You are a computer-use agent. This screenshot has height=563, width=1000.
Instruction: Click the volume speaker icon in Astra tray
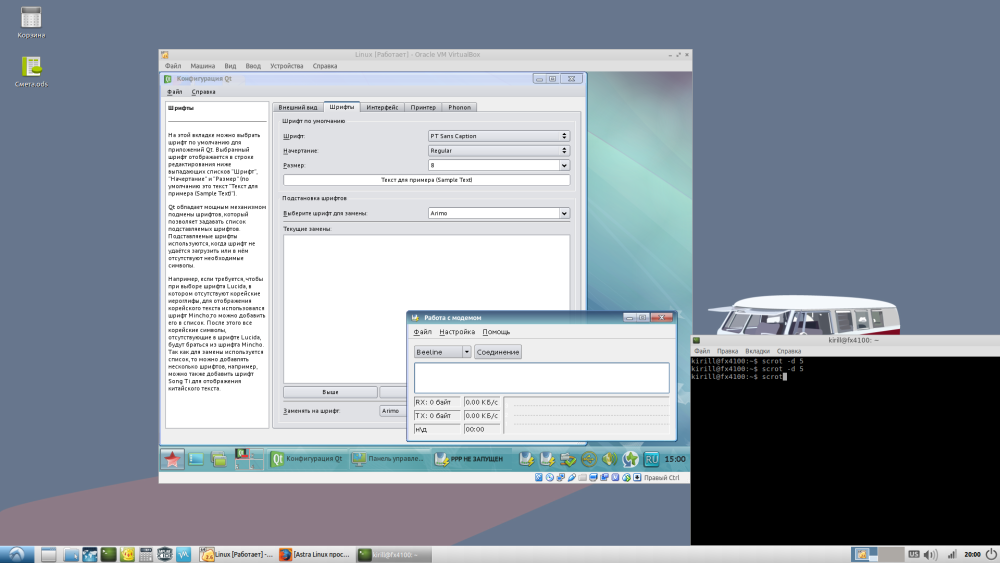click(610, 459)
